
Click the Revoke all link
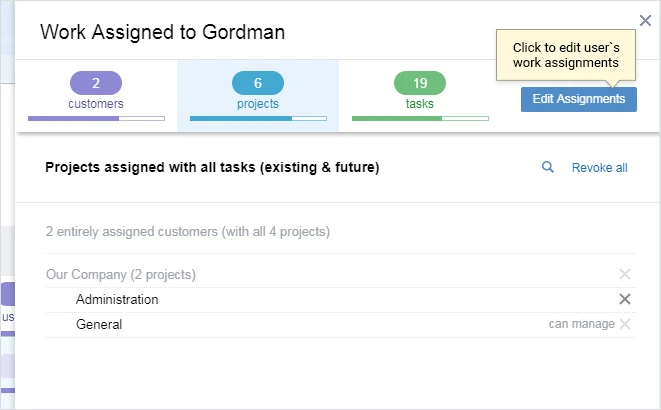[x=599, y=168]
